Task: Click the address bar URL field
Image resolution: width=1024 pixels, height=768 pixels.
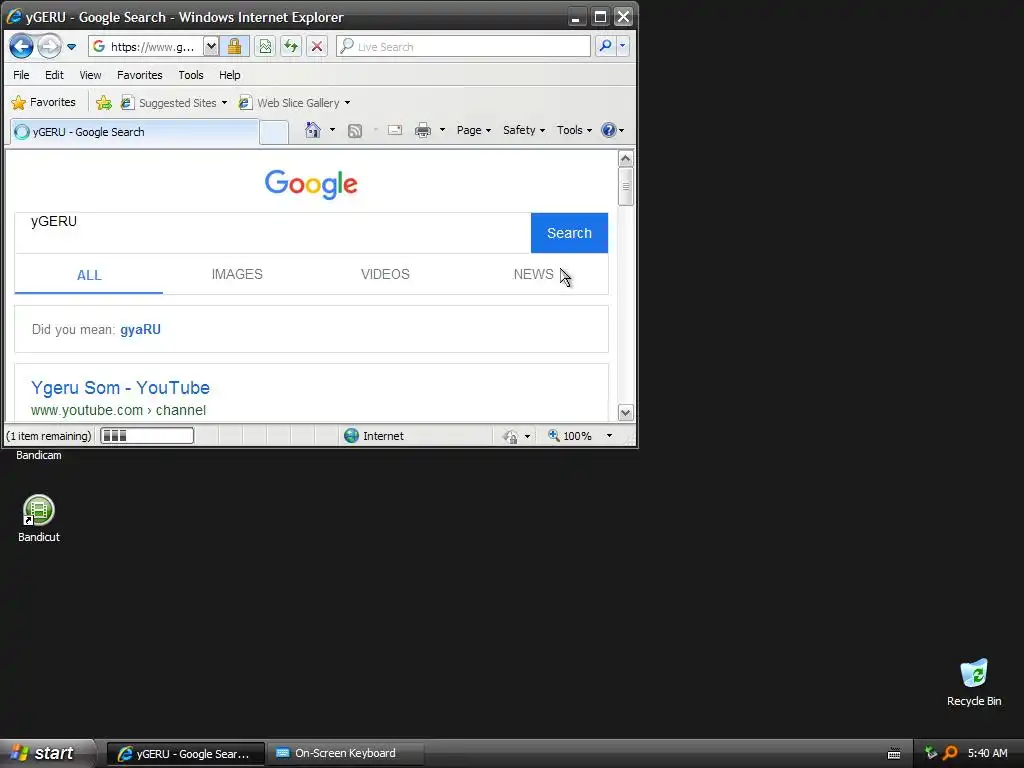Action: point(146,46)
